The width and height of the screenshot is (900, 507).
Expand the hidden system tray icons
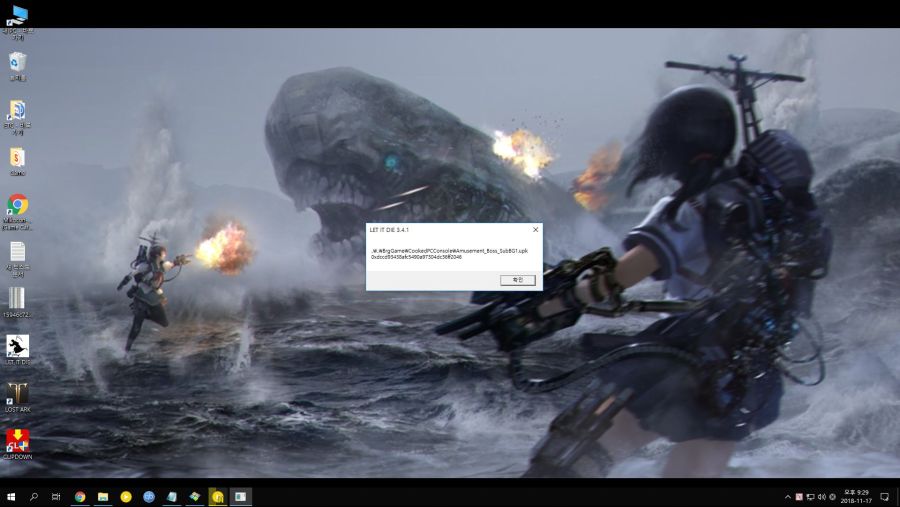[787, 496]
